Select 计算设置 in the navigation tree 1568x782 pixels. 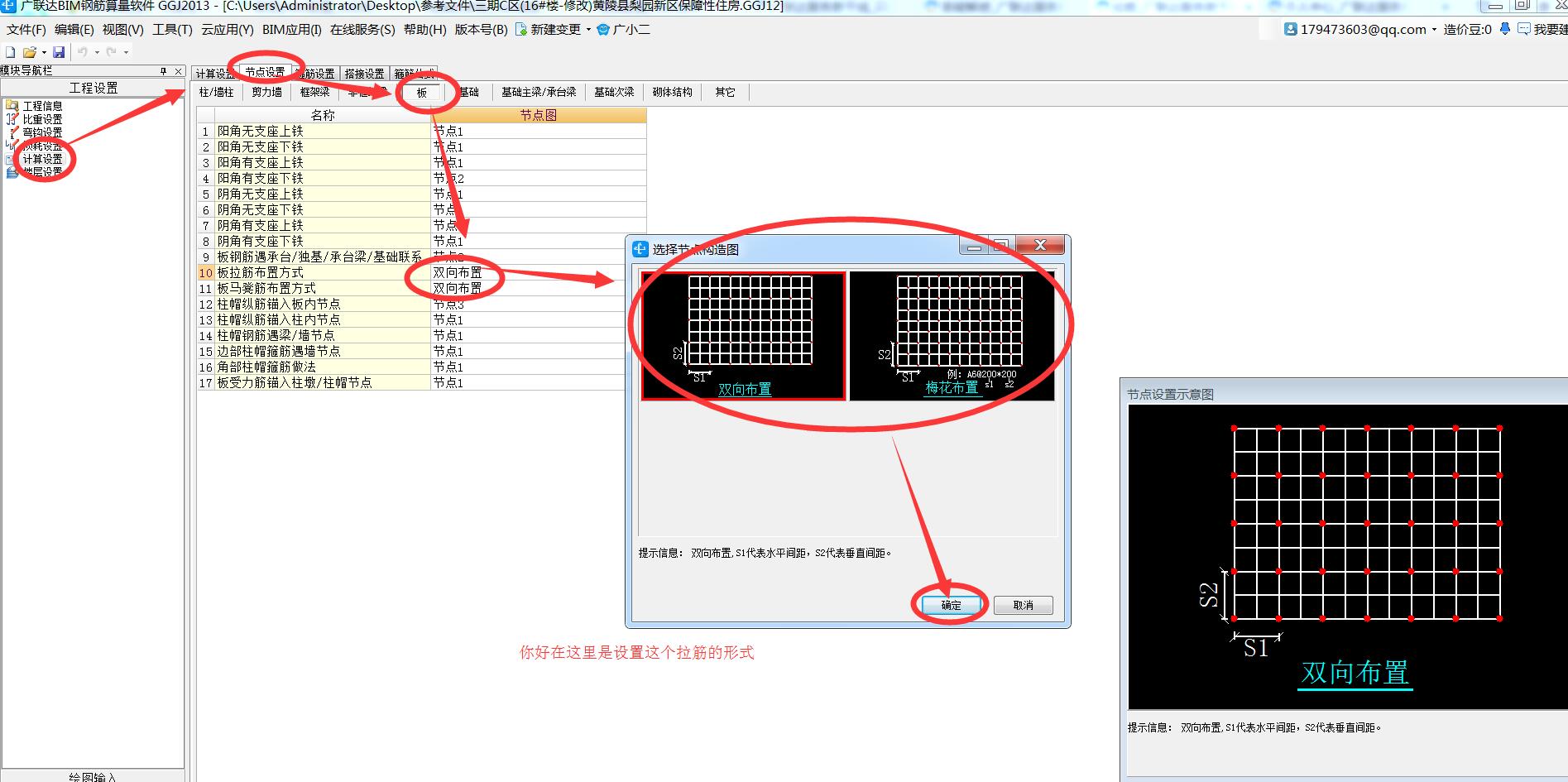(42, 159)
